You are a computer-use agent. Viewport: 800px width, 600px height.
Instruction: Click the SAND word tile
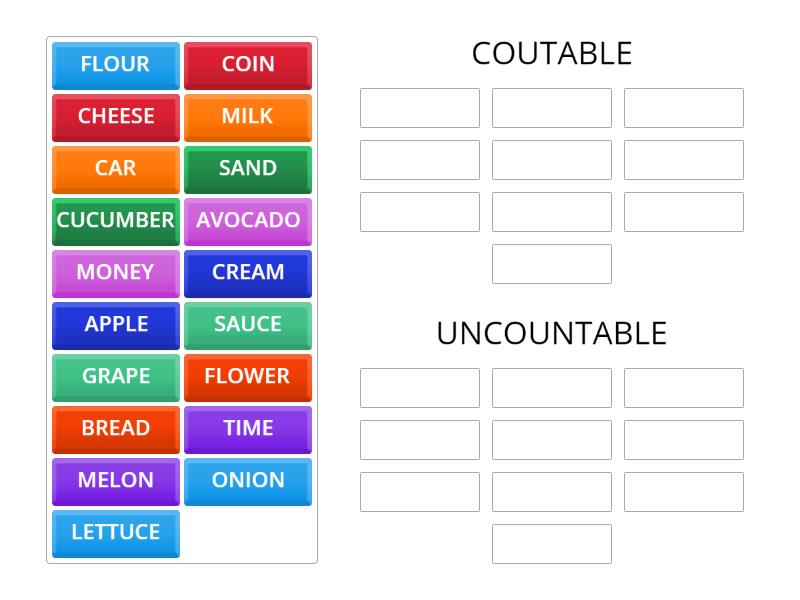248,169
